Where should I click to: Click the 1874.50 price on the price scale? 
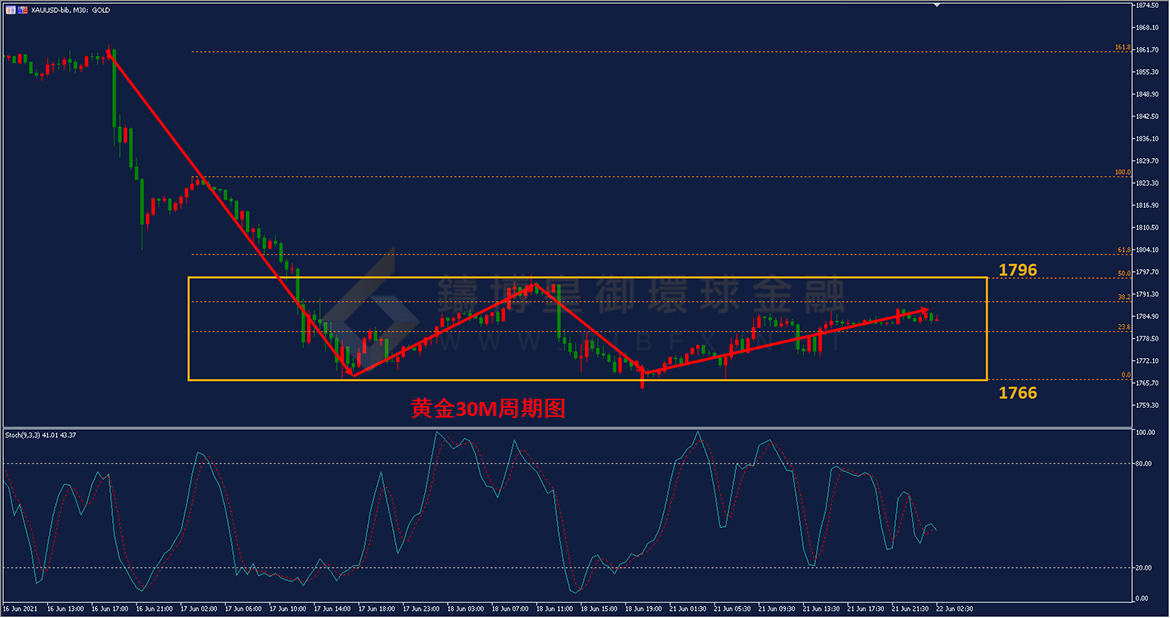pos(1148,5)
